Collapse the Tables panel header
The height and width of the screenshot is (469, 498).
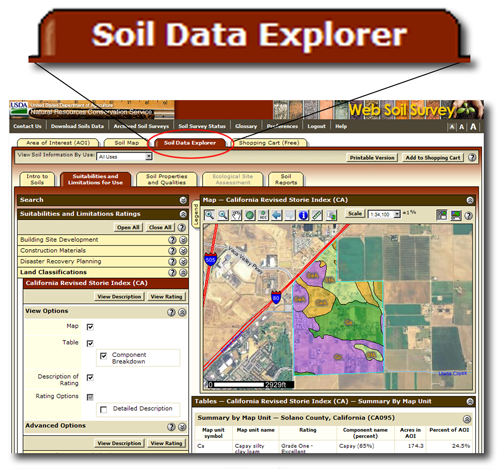[470, 402]
